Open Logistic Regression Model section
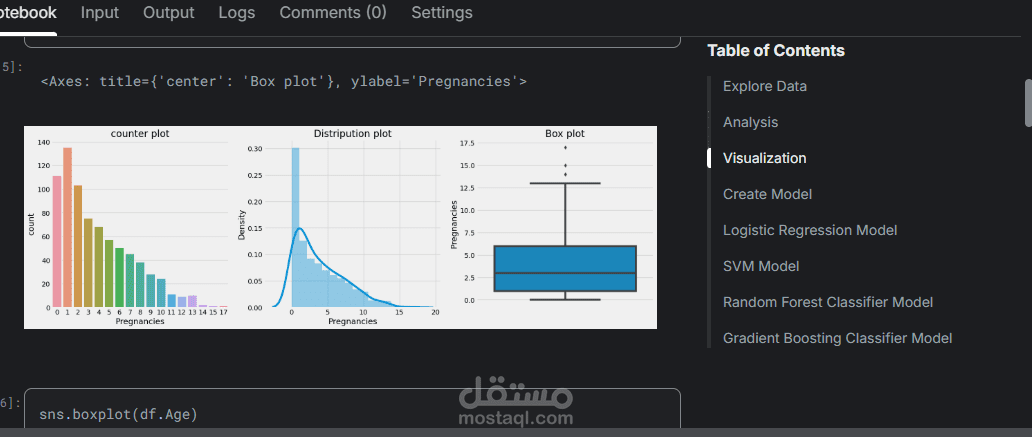Image resolution: width=1032 pixels, height=437 pixels. (x=810, y=230)
